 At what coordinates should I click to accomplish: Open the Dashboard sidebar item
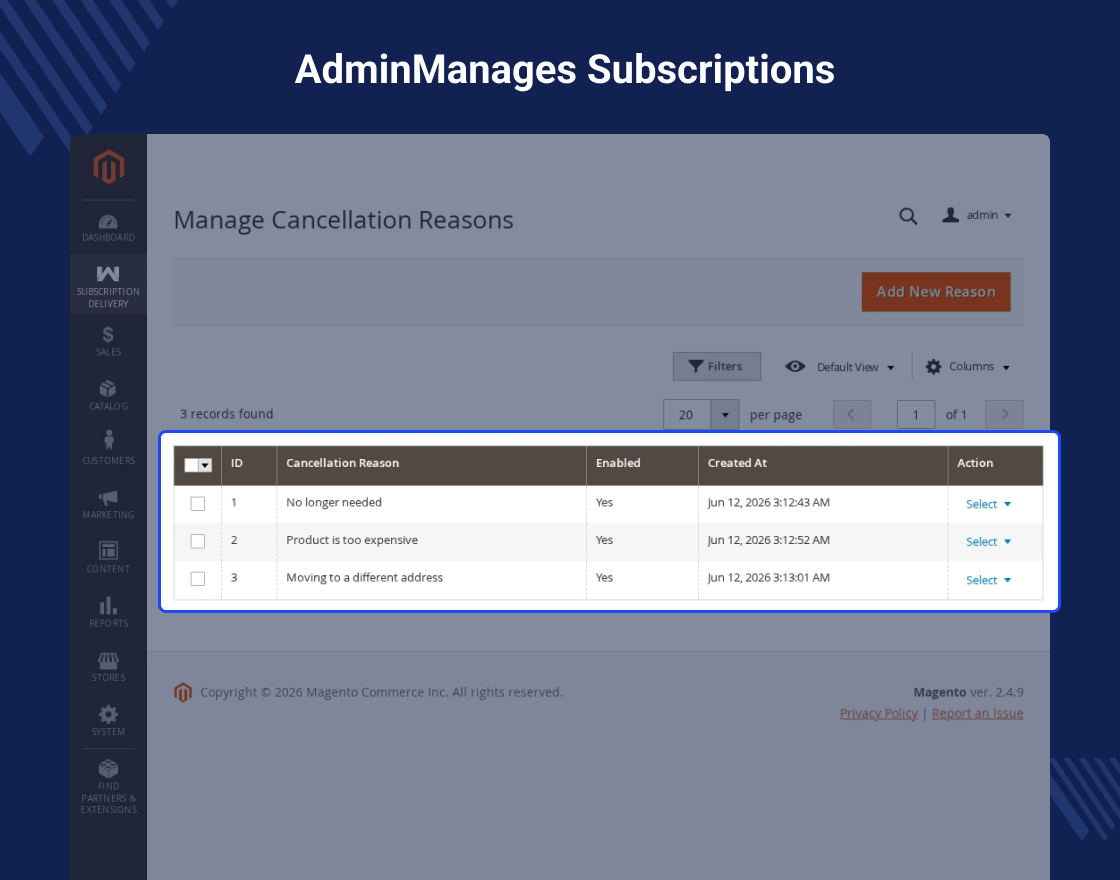coord(109,228)
